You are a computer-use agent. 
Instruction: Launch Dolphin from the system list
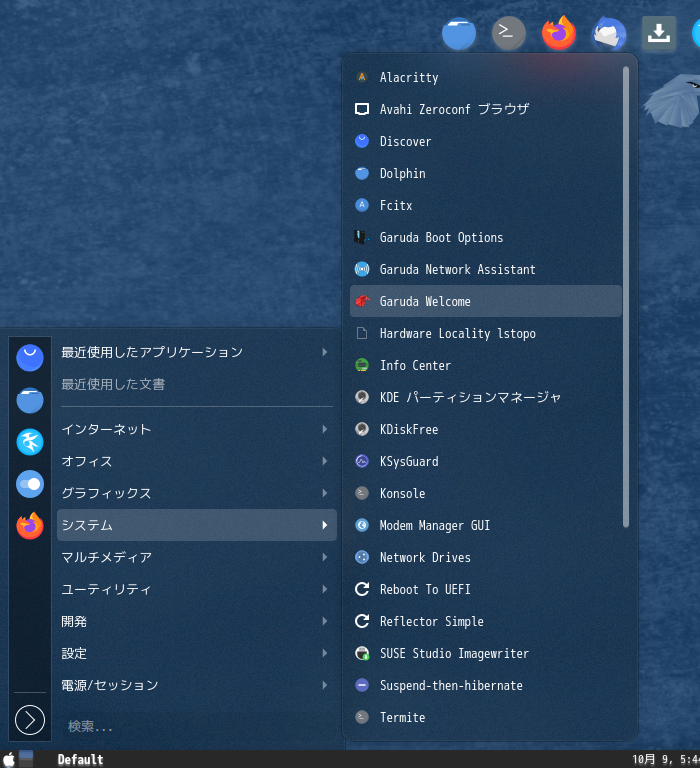[x=485, y=173]
